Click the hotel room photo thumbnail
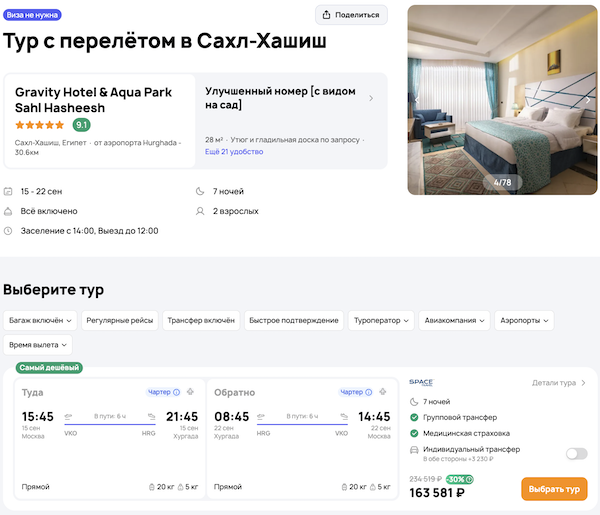This screenshot has height=515, width=600. tap(503, 100)
